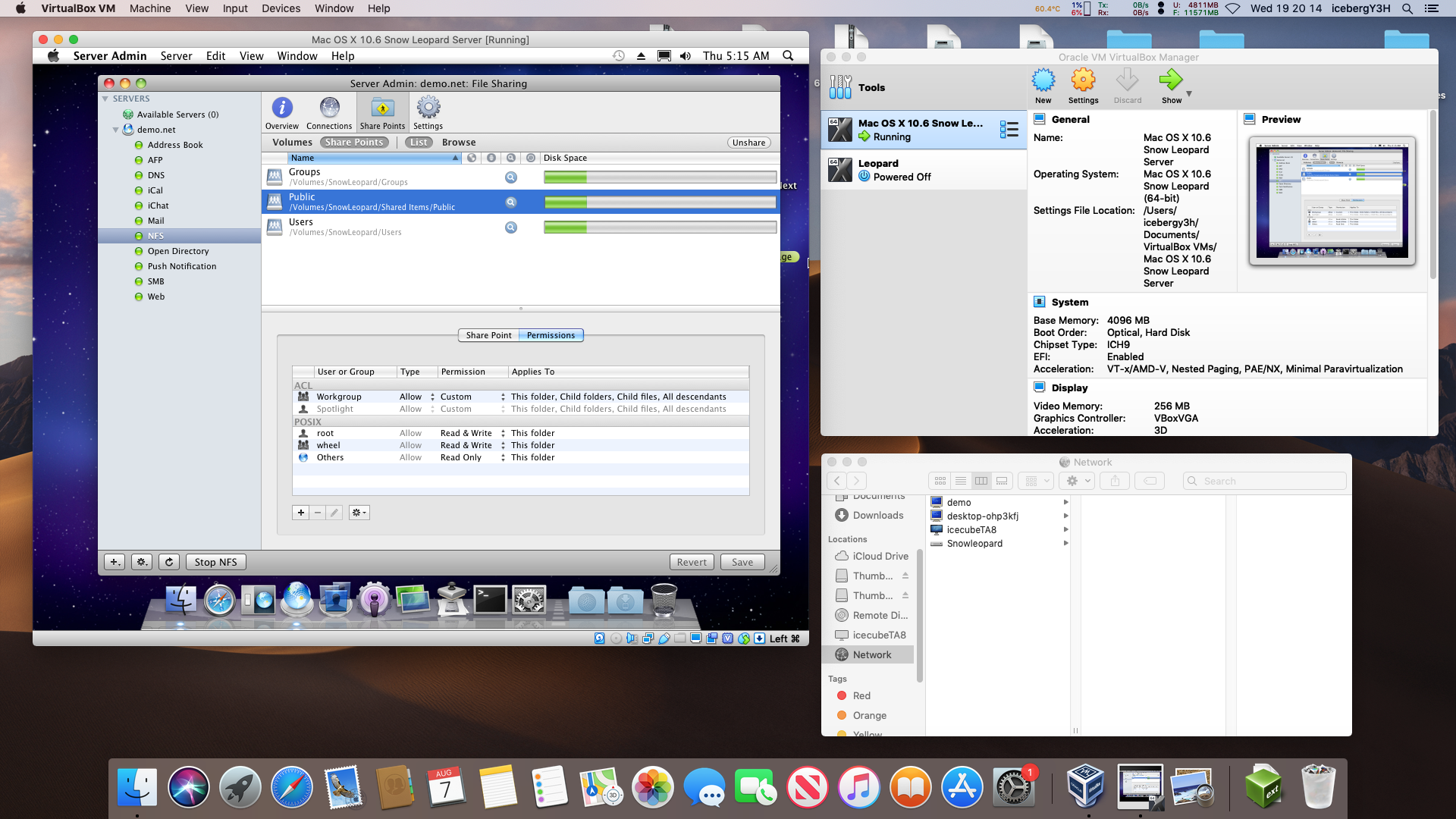Click the Finder Search field
This screenshot has width=1456, height=819.
pyautogui.click(x=1264, y=481)
